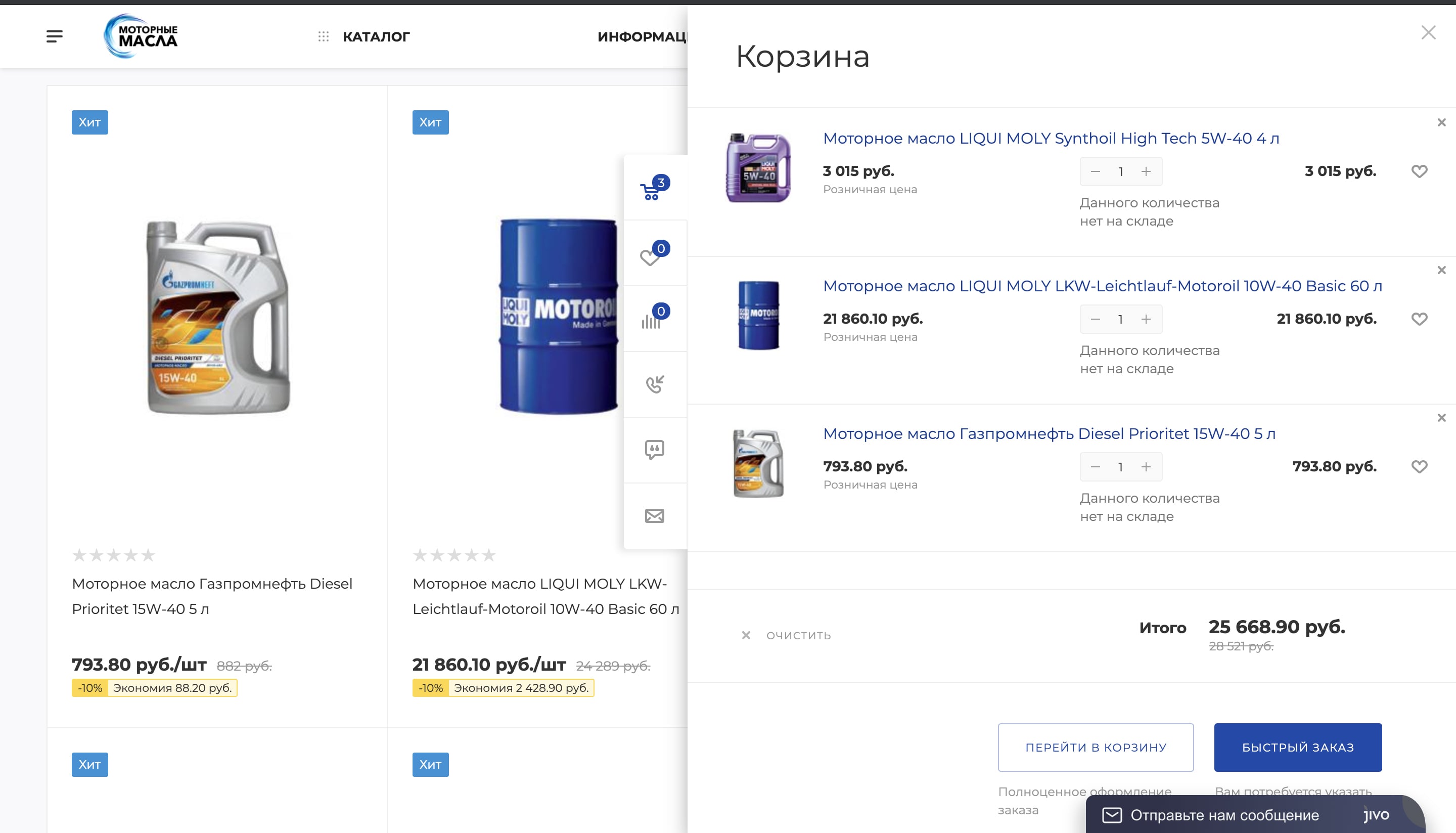Remove LIQUI MOLY Synthoil from the cart

[x=1441, y=122]
